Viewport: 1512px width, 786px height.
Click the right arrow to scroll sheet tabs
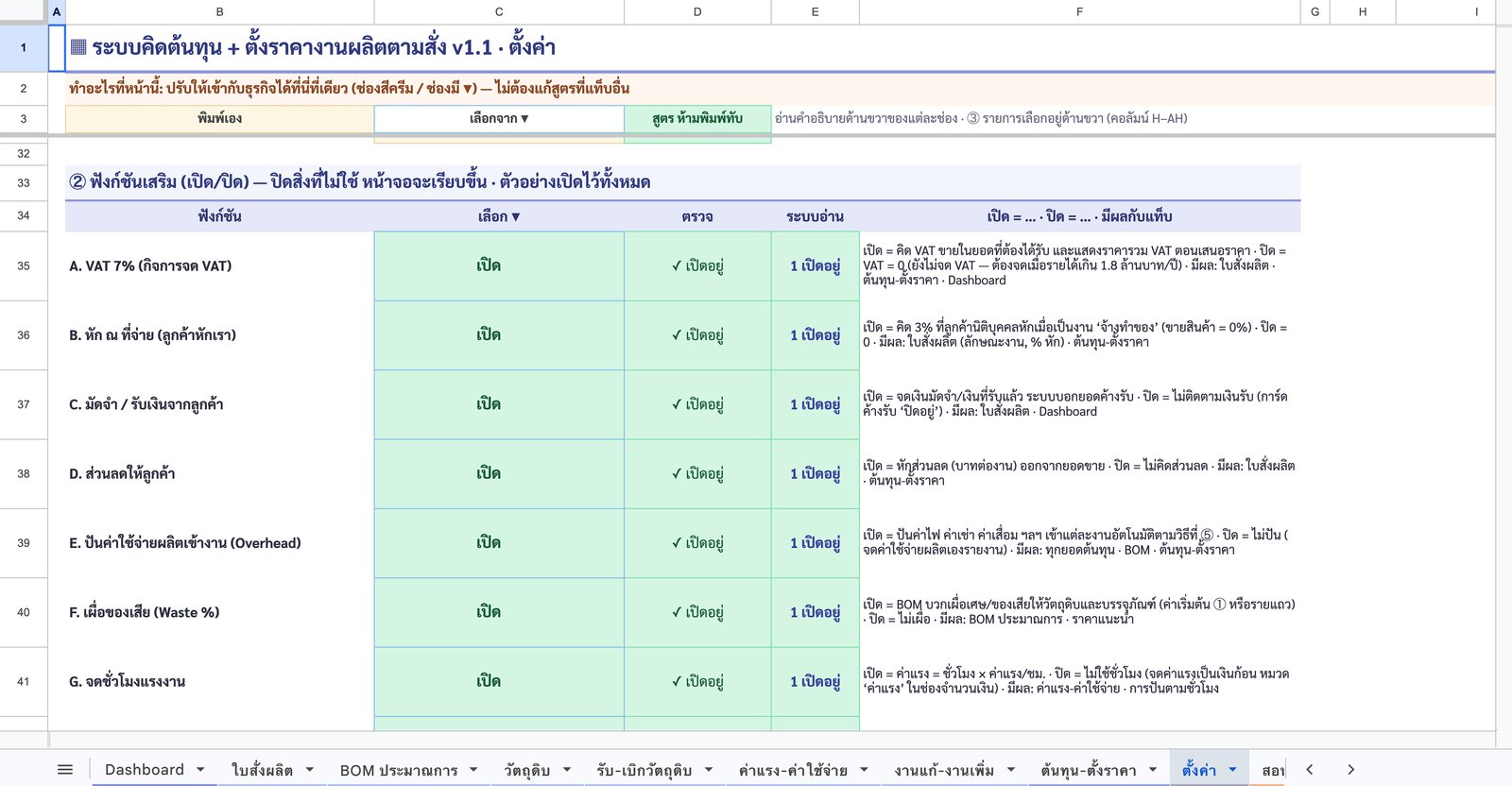tap(1350, 770)
